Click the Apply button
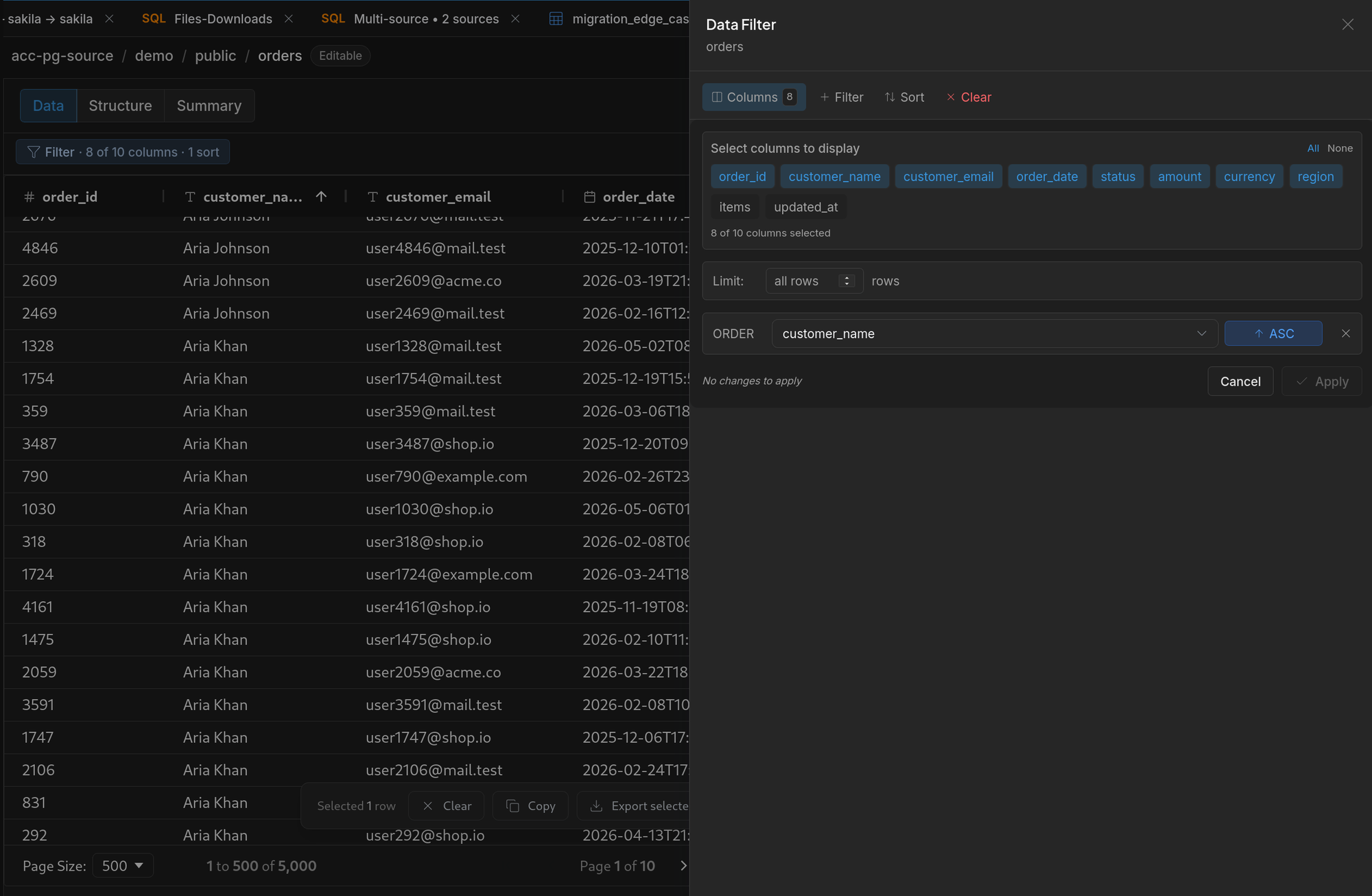Viewport: 1372px width, 896px height. [1321, 381]
